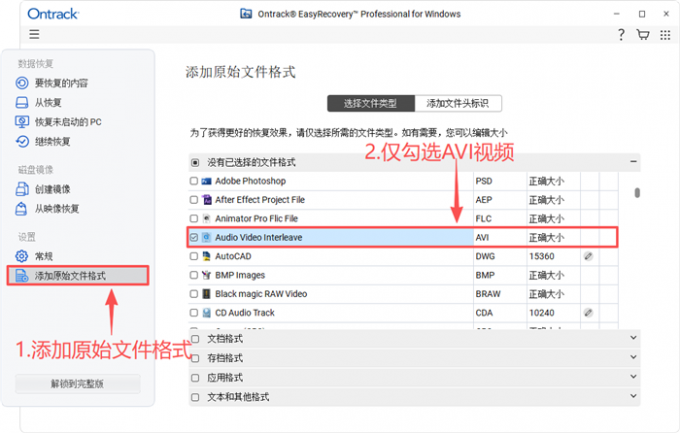
Task: Click the 恢复未启动的 PC icon
Action: 22,122
